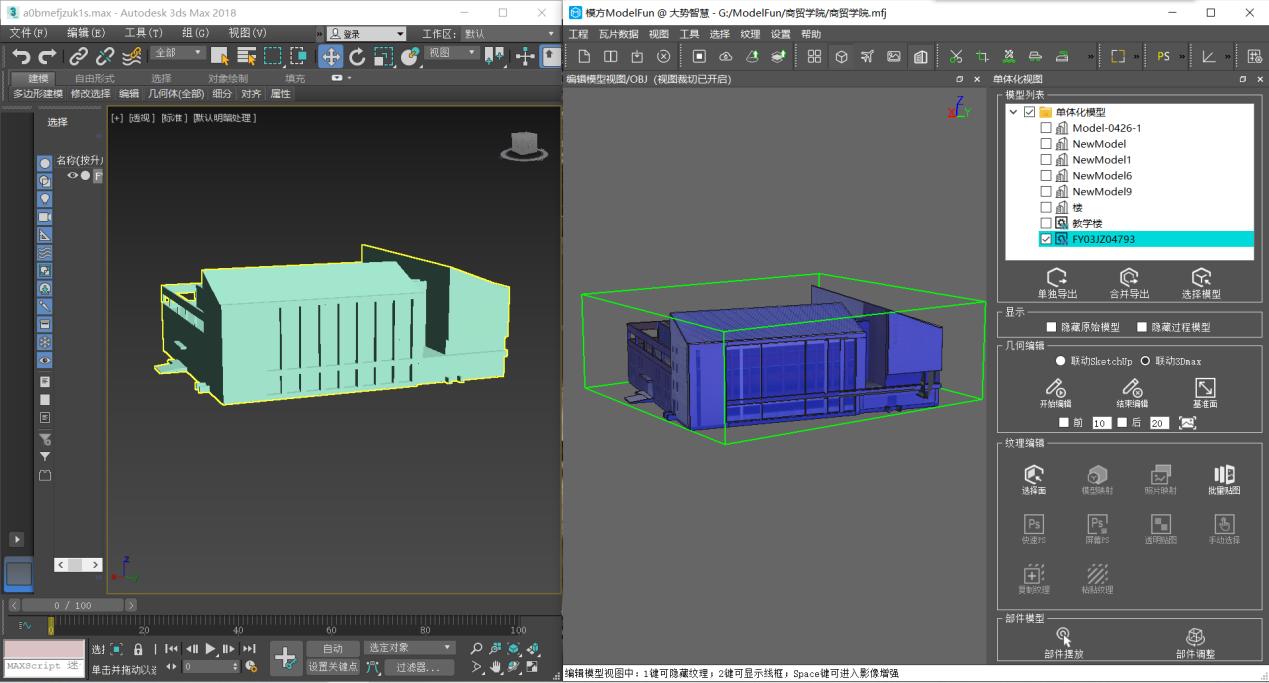
Task: Click the airplane icon in ModelFun toolbar
Action: tap(867, 57)
